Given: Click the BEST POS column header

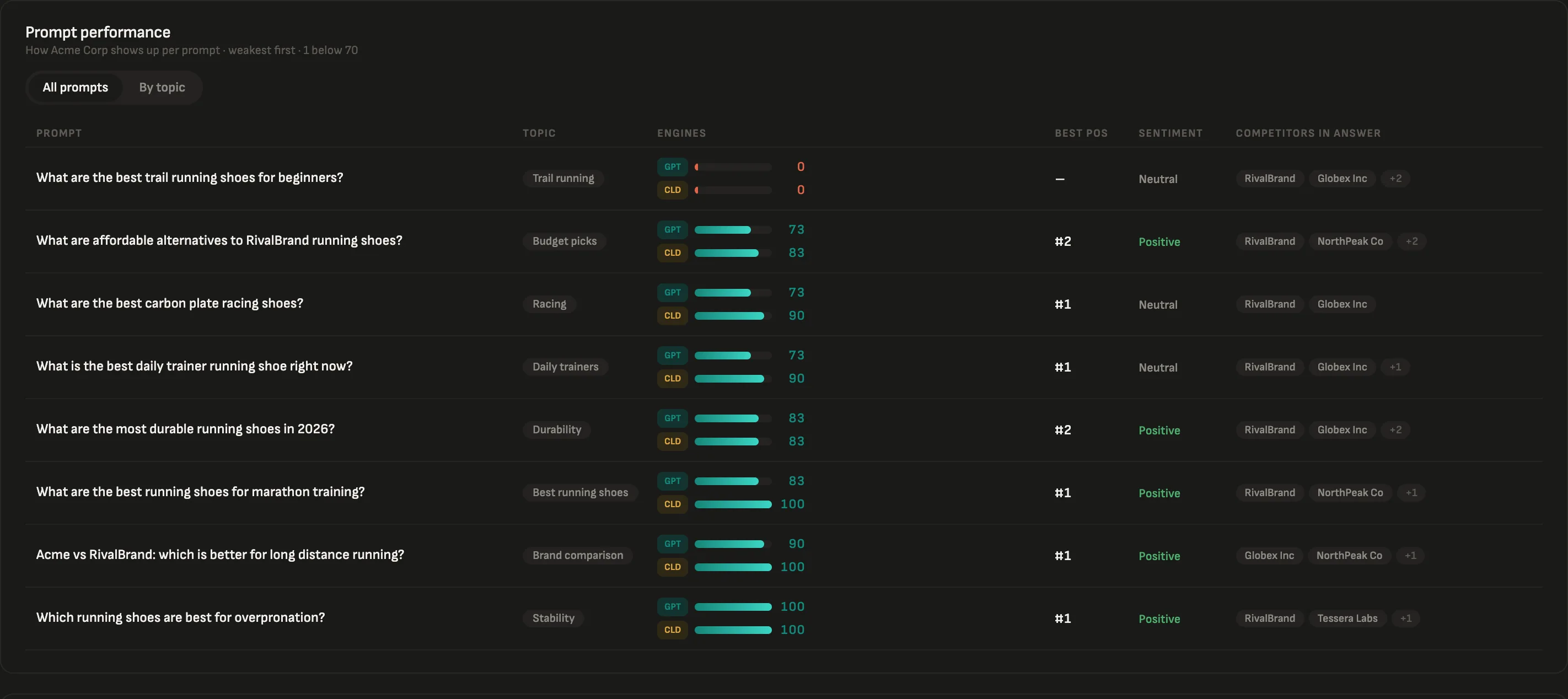Looking at the screenshot, I should (1081, 133).
